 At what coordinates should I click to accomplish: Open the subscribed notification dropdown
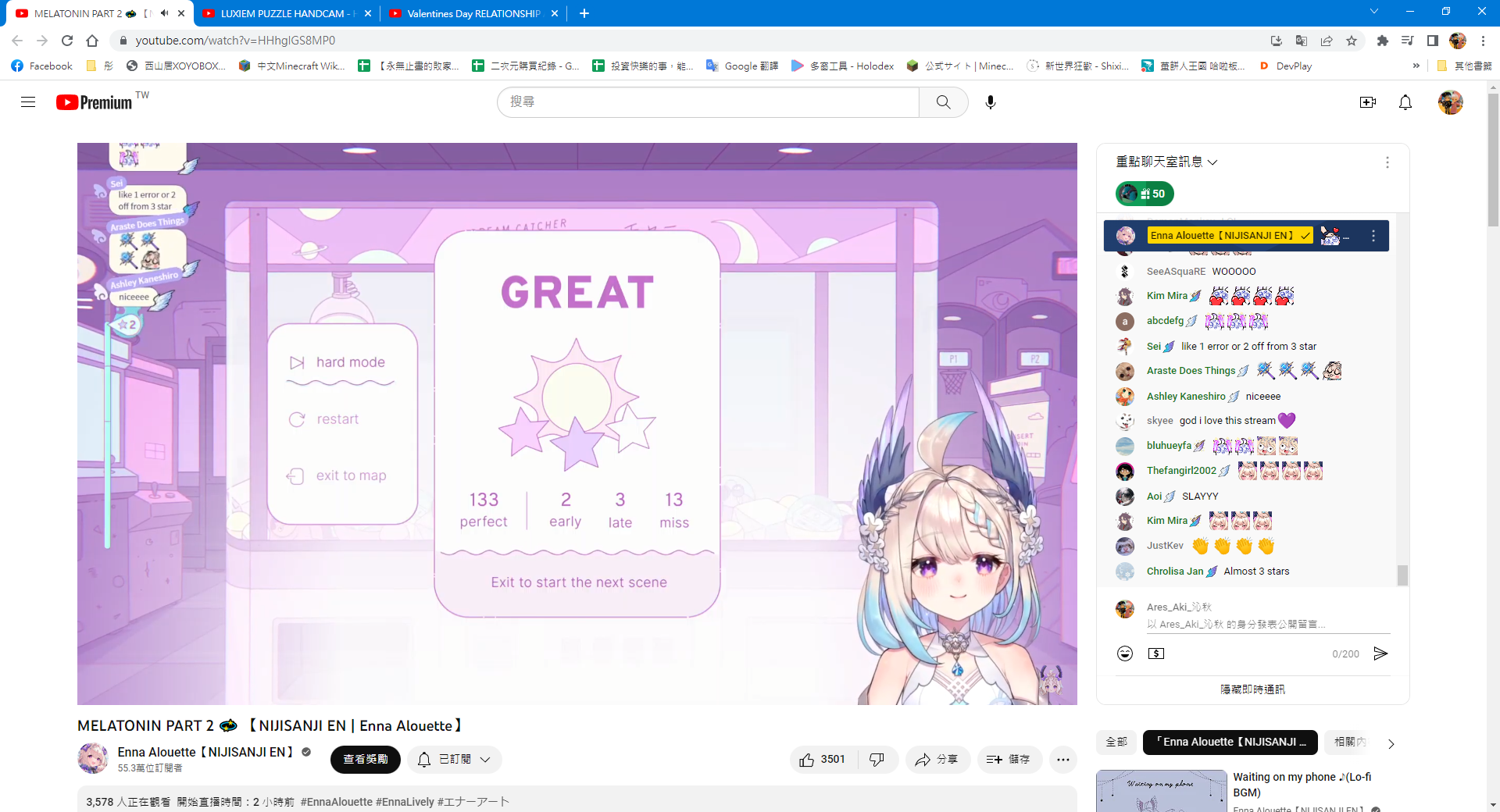[455, 760]
